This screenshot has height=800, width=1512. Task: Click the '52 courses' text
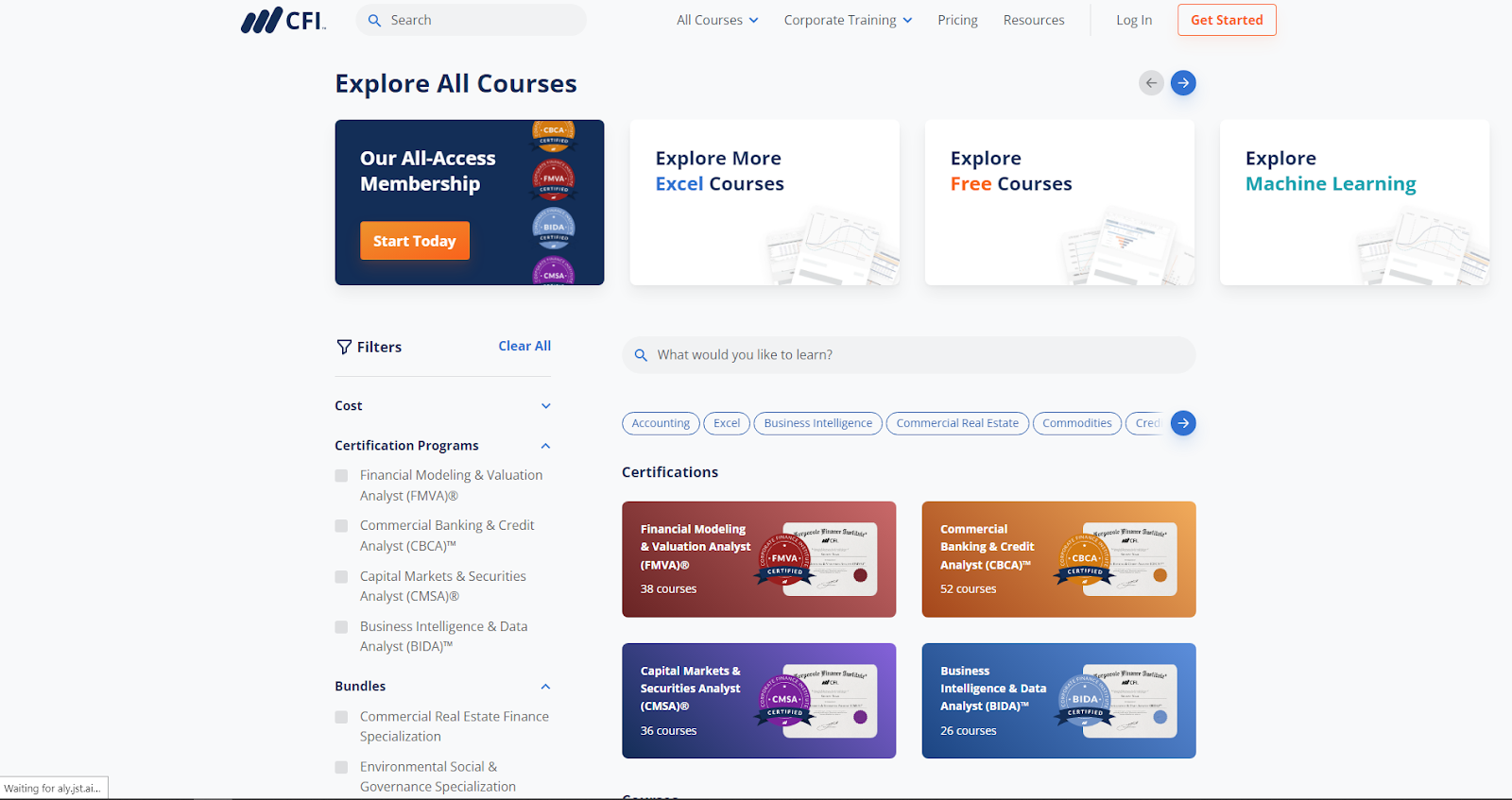(x=968, y=588)
